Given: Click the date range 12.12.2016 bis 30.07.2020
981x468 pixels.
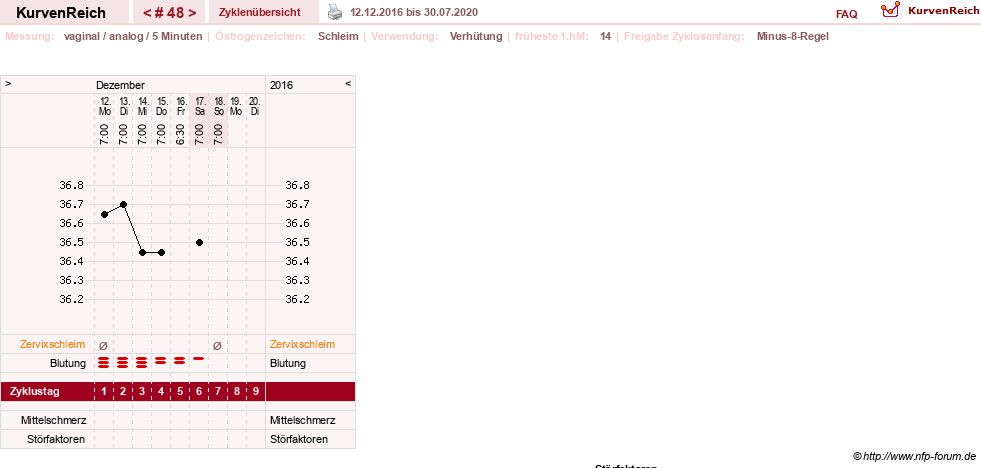Looking at the screenshot, I should coord(414,13).
